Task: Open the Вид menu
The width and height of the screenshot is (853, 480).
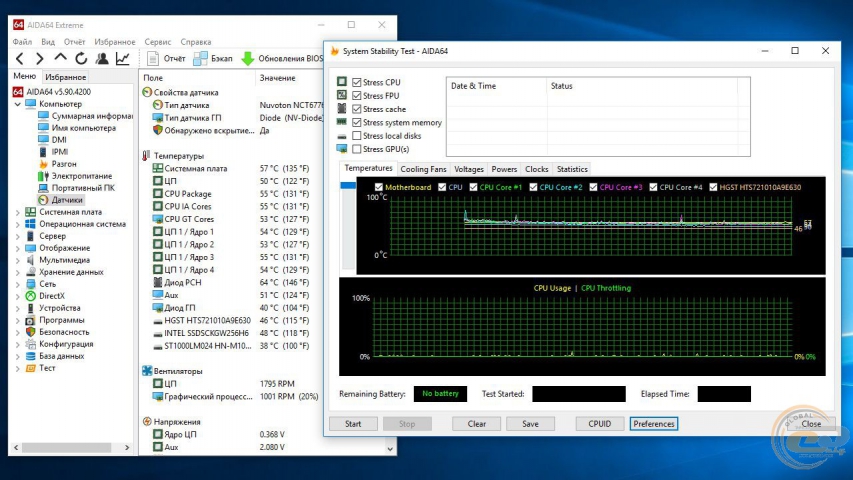Action: 48,42
